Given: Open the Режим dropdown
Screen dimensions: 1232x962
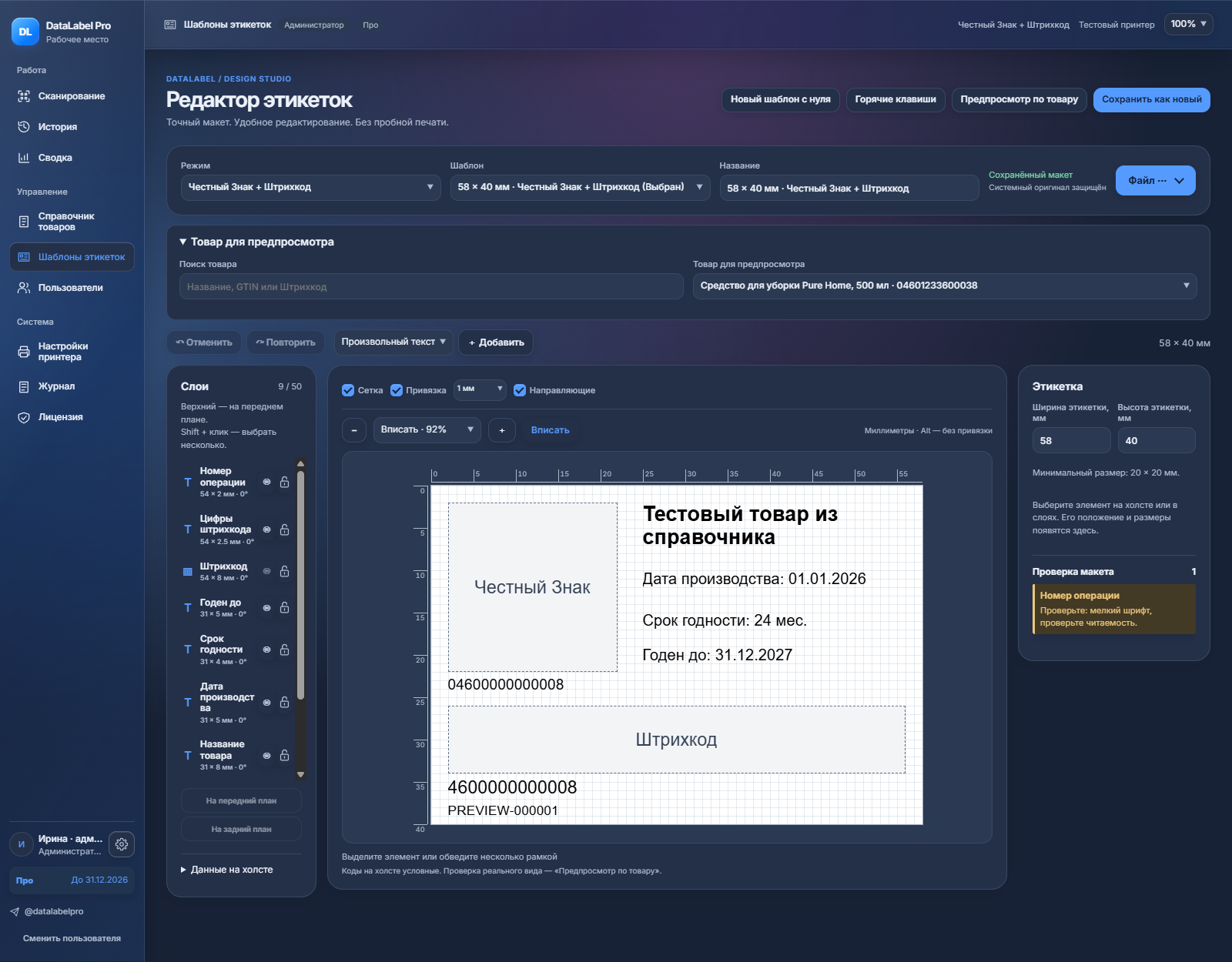Looking at the screenshot, I should (311, 187).
